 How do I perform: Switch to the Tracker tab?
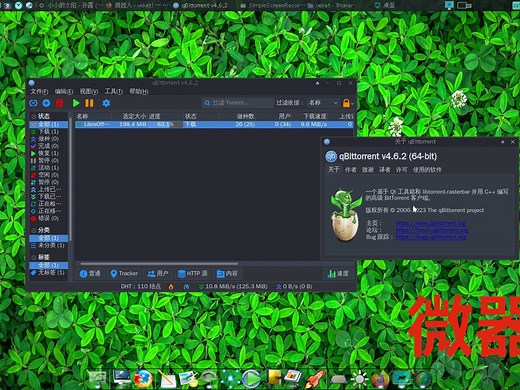click(124, 274)
